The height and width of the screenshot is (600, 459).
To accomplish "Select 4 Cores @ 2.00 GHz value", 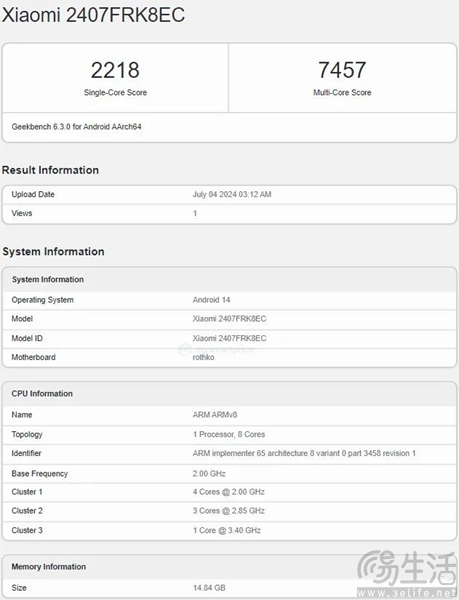I will (x=228, y=492).
